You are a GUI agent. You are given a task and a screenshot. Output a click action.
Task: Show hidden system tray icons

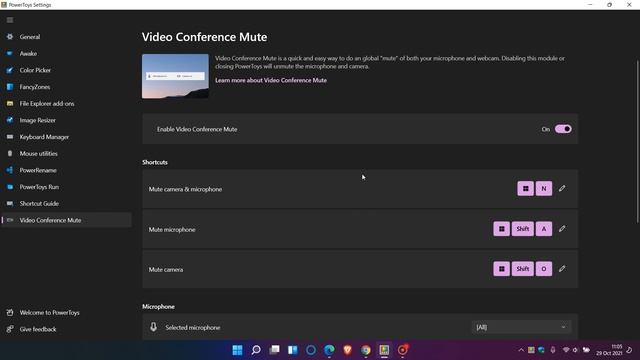521,350
